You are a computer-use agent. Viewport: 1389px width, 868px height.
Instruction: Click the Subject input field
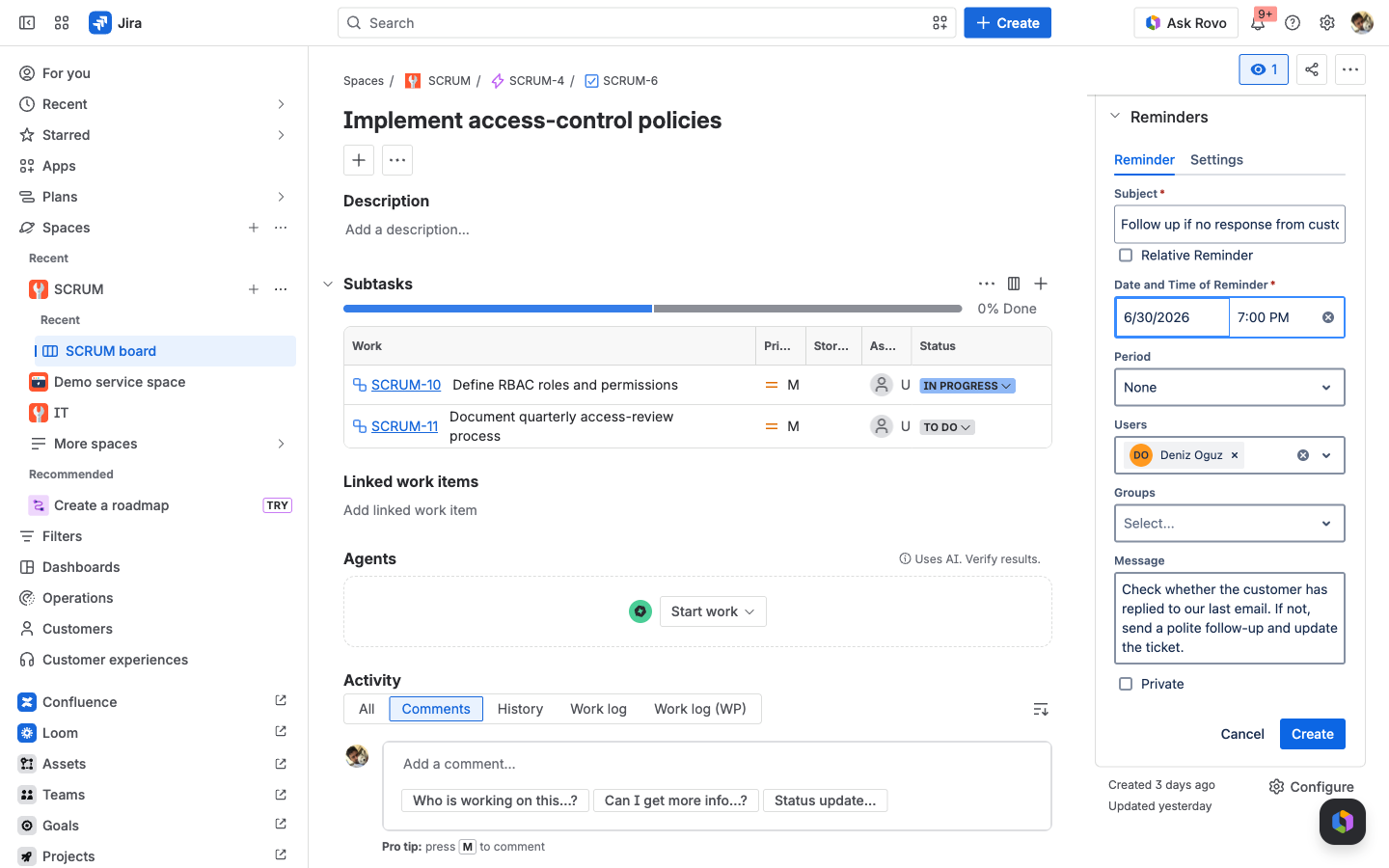[1229, 225]
